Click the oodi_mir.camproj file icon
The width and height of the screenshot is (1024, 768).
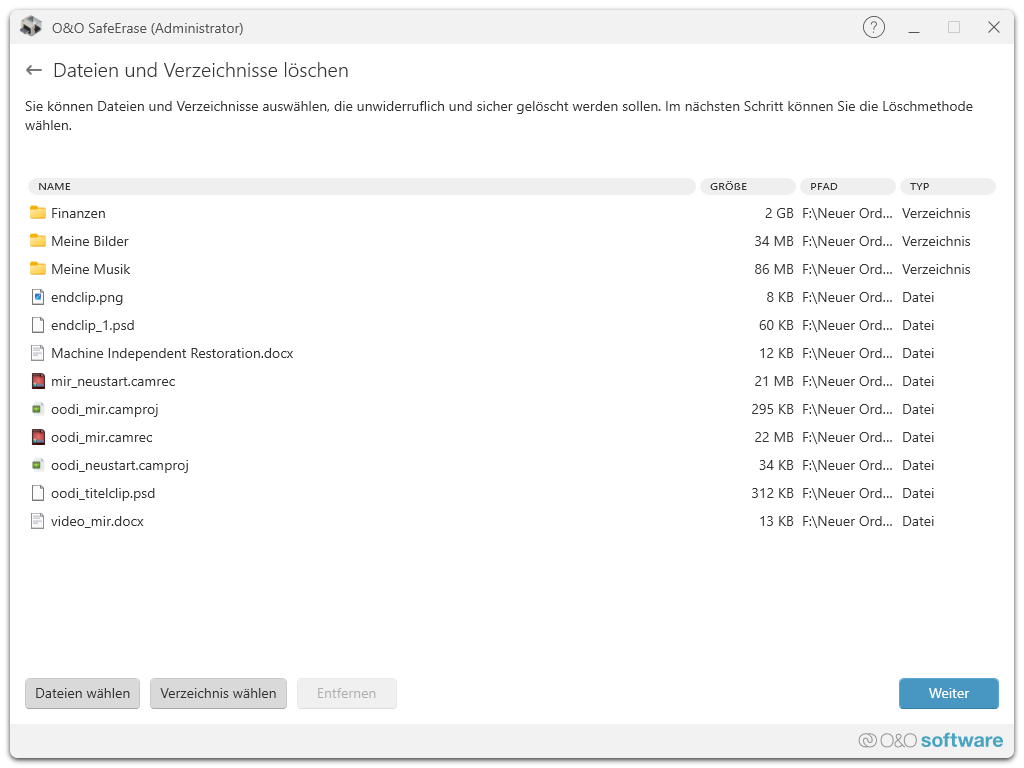(38, 409)
